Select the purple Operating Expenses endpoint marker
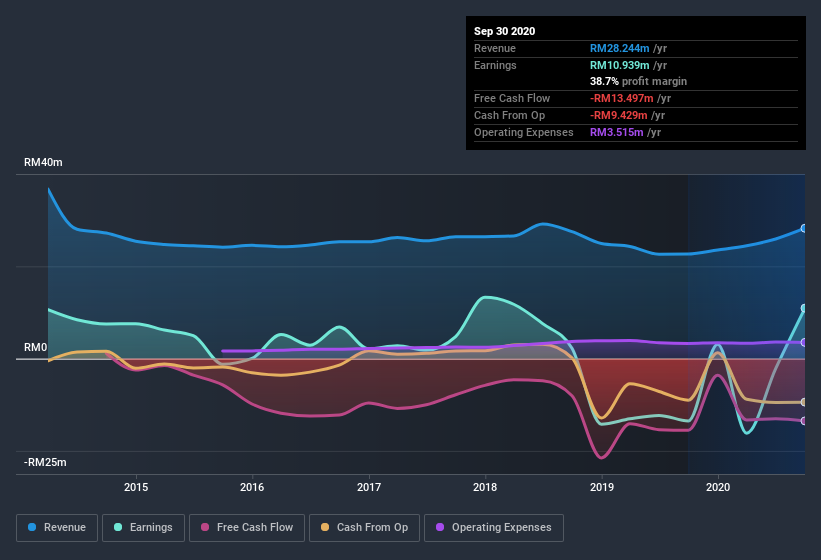This screenshot has width=821, height=560. 804,342
